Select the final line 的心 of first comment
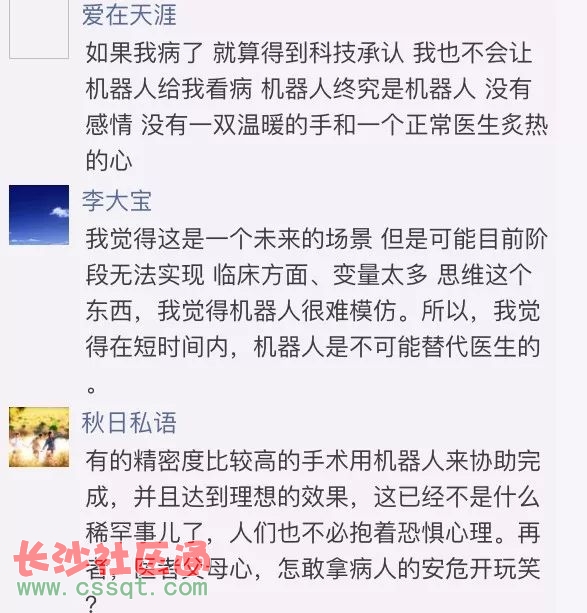The image size is (587, 613). tap(109, 160)
